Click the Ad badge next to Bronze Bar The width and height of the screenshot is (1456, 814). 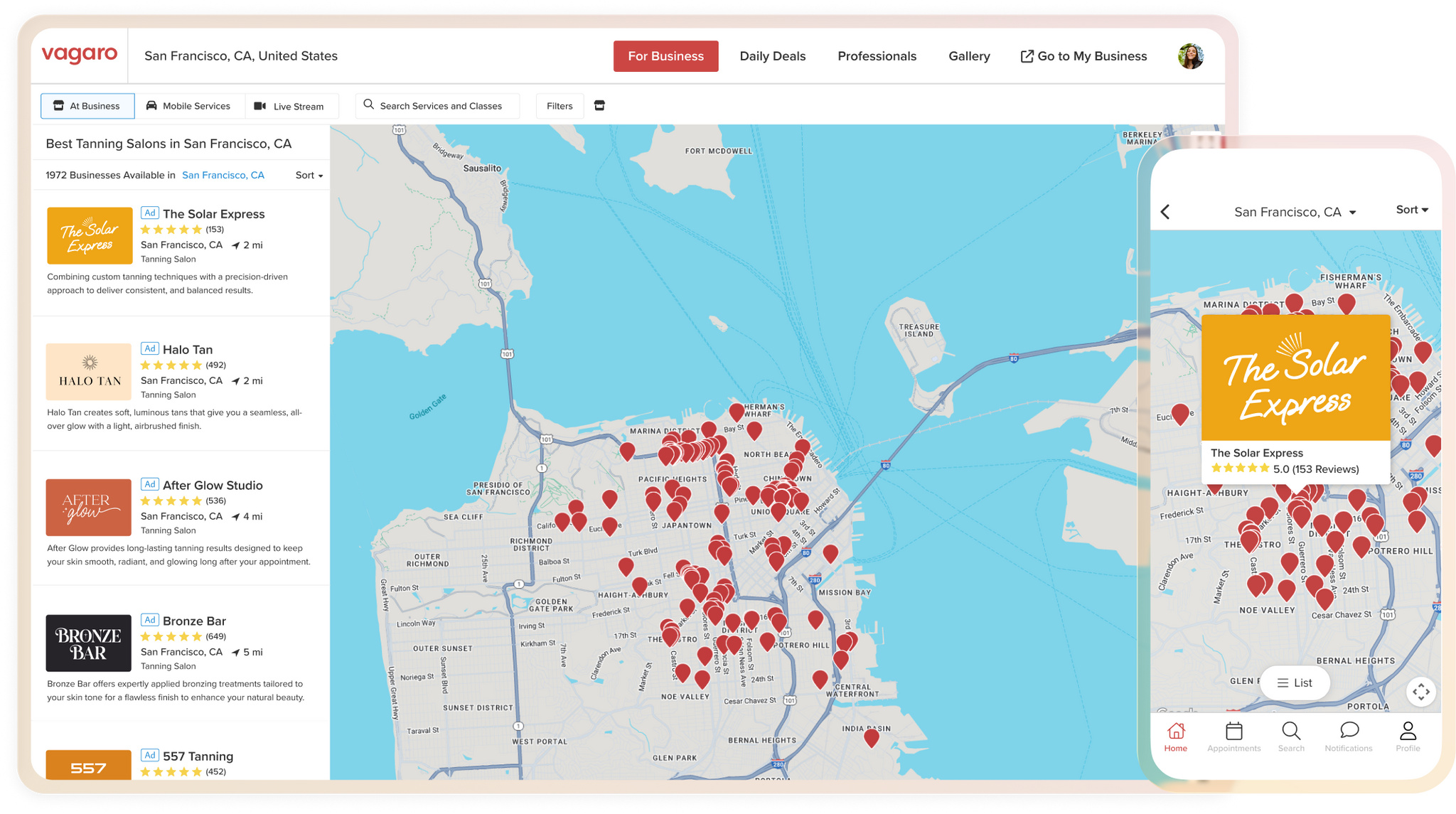point(149,620)
